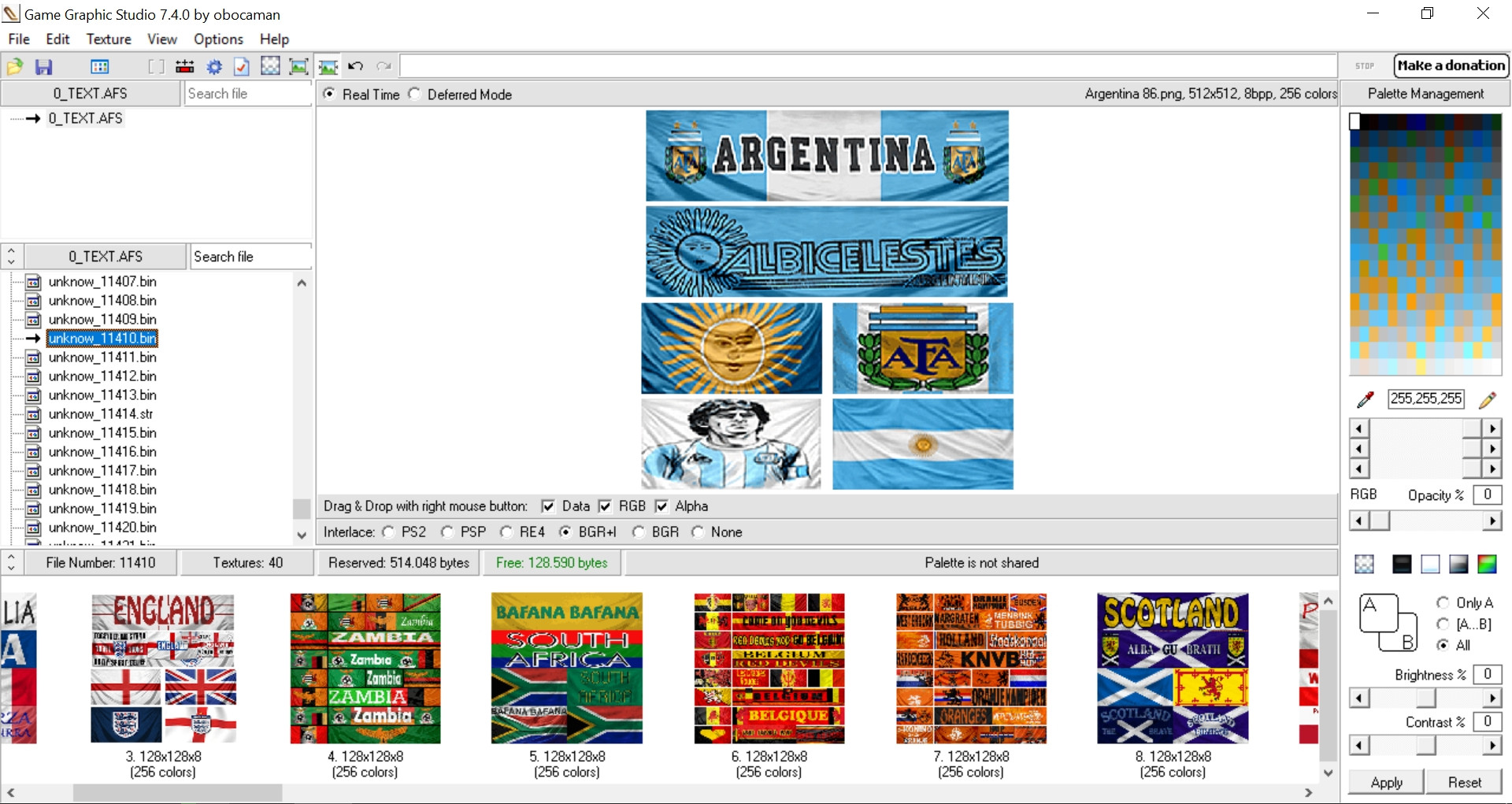
Task: Click the Apply button
Action: pos(1386,783)
